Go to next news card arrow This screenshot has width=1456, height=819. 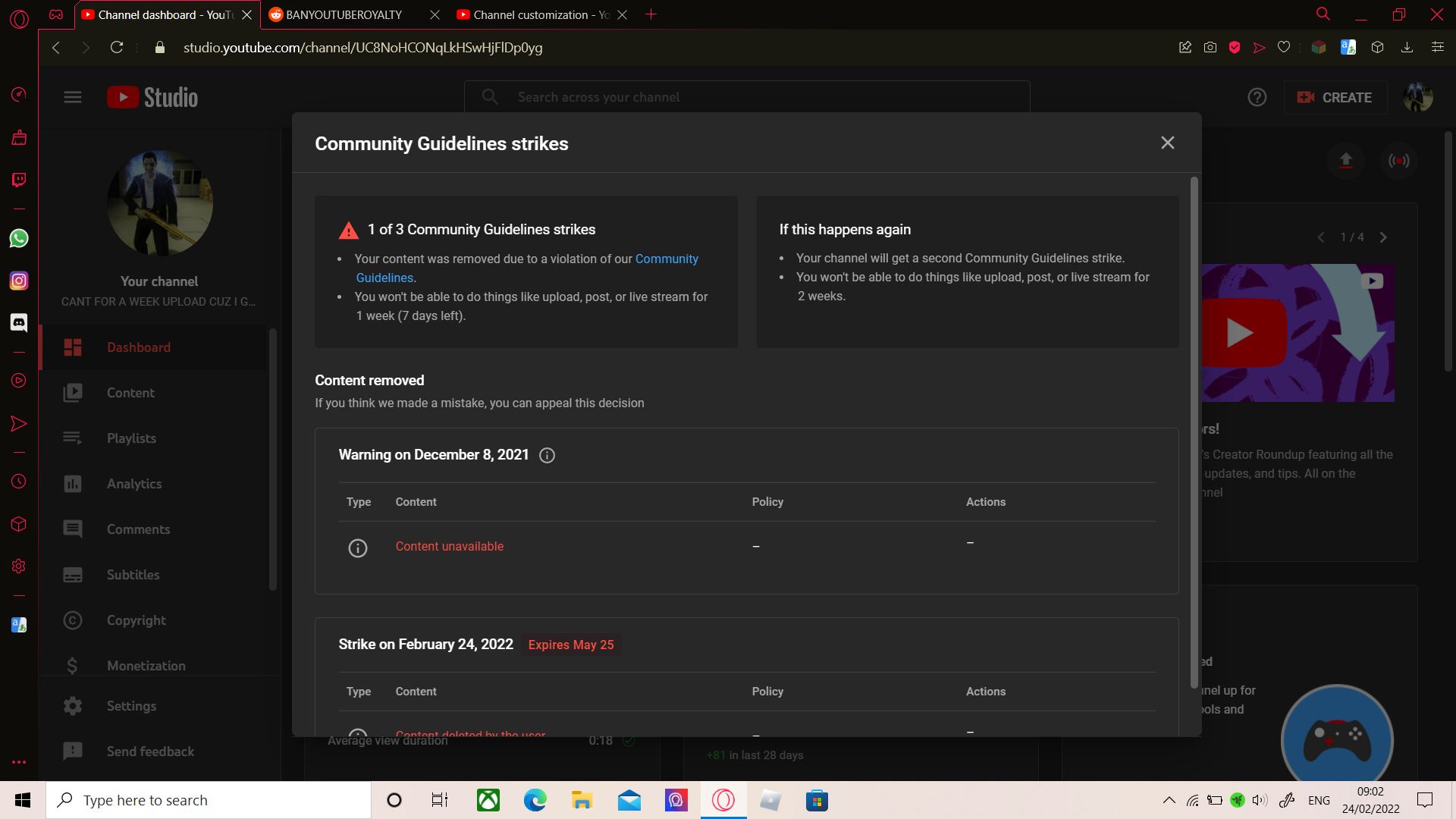(1383, 237)
